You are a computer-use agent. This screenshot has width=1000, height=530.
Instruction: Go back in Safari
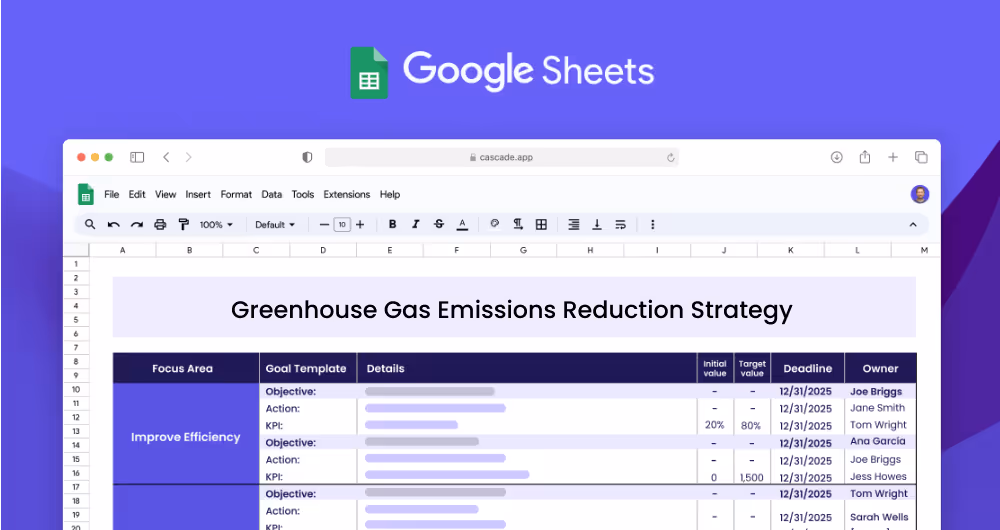click(x=166, y=158)
